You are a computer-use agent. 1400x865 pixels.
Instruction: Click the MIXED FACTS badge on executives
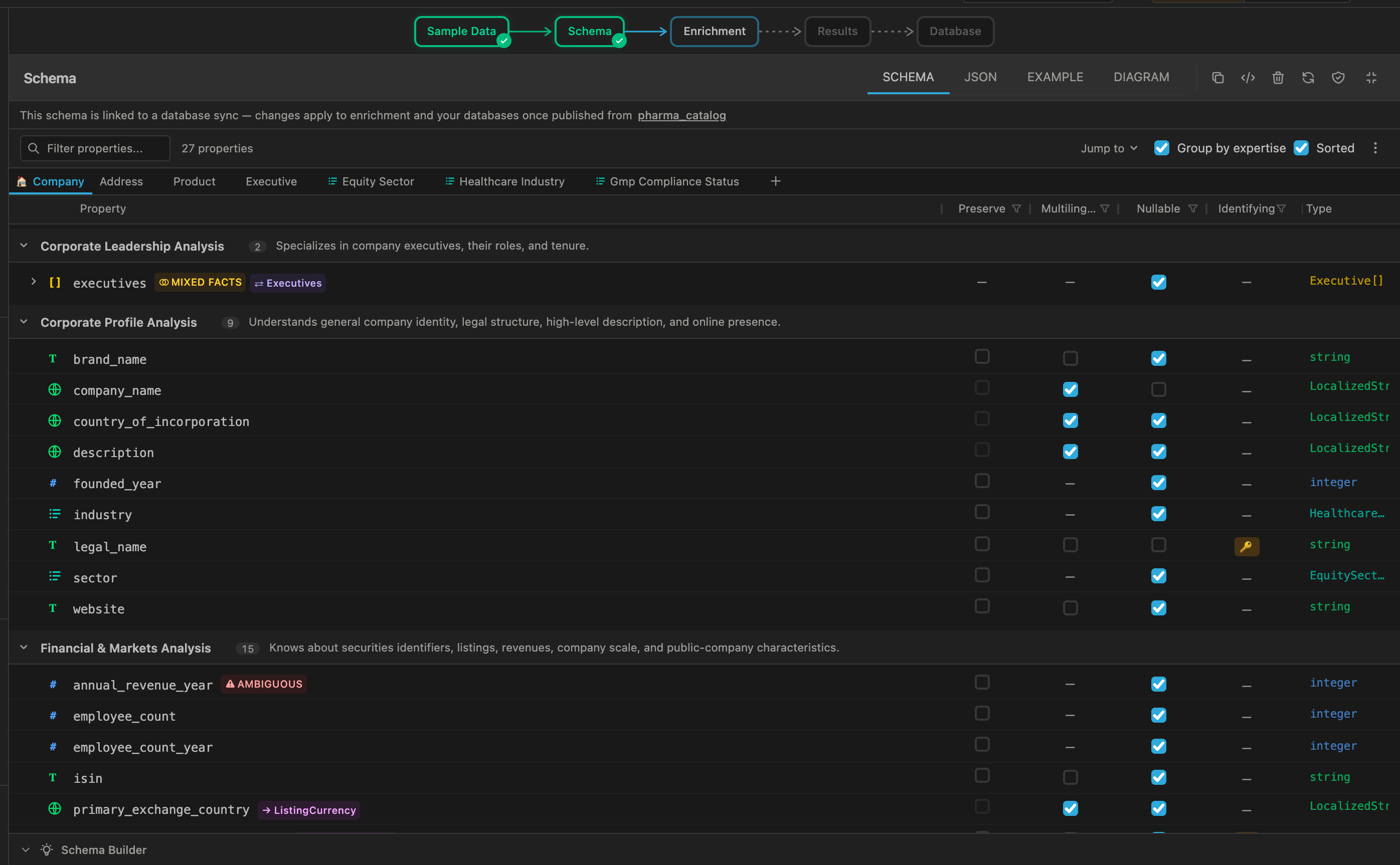[200, 282]
